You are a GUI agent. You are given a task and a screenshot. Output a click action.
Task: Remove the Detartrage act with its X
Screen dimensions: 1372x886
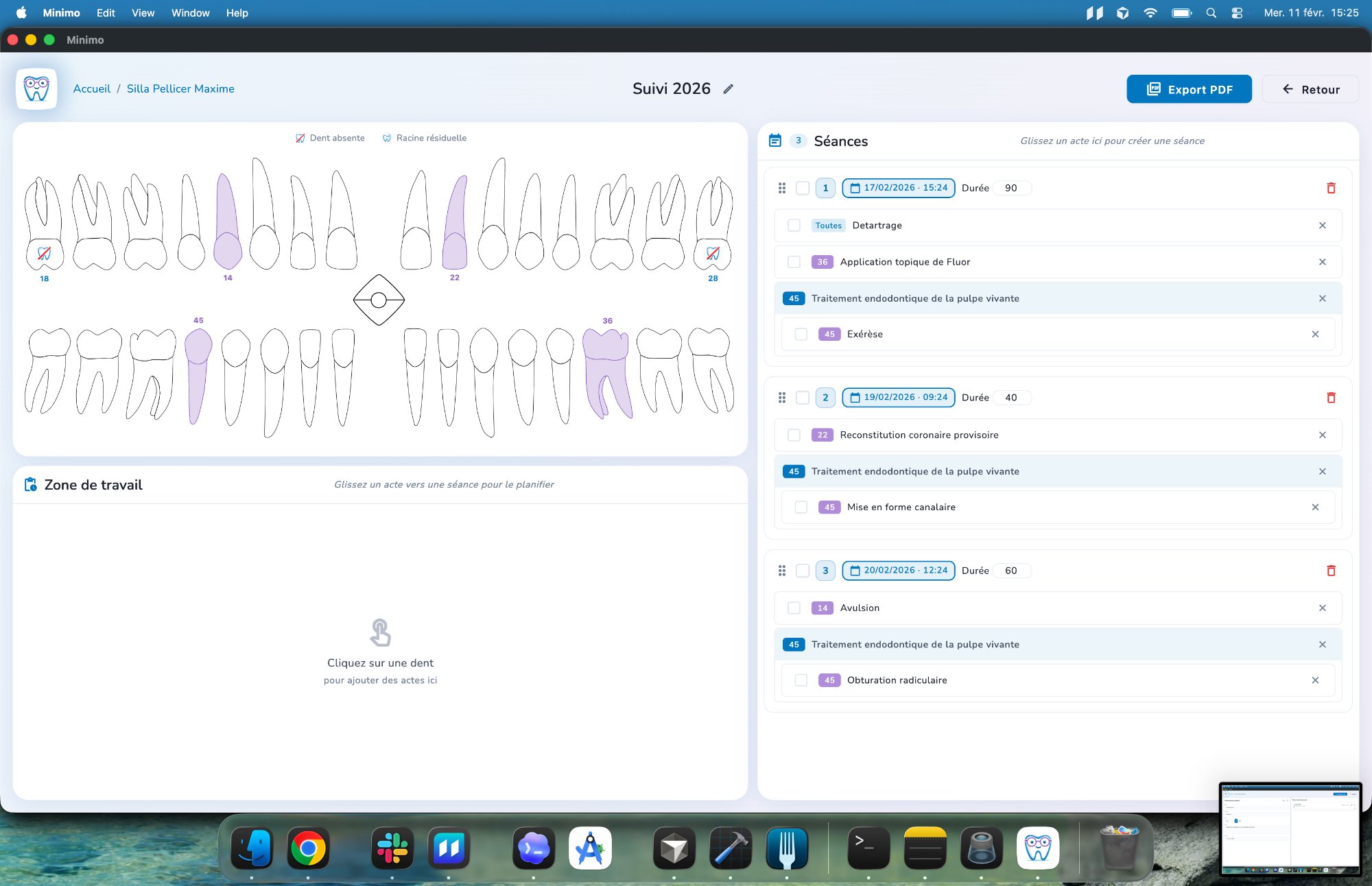[x=1322, y=226]
